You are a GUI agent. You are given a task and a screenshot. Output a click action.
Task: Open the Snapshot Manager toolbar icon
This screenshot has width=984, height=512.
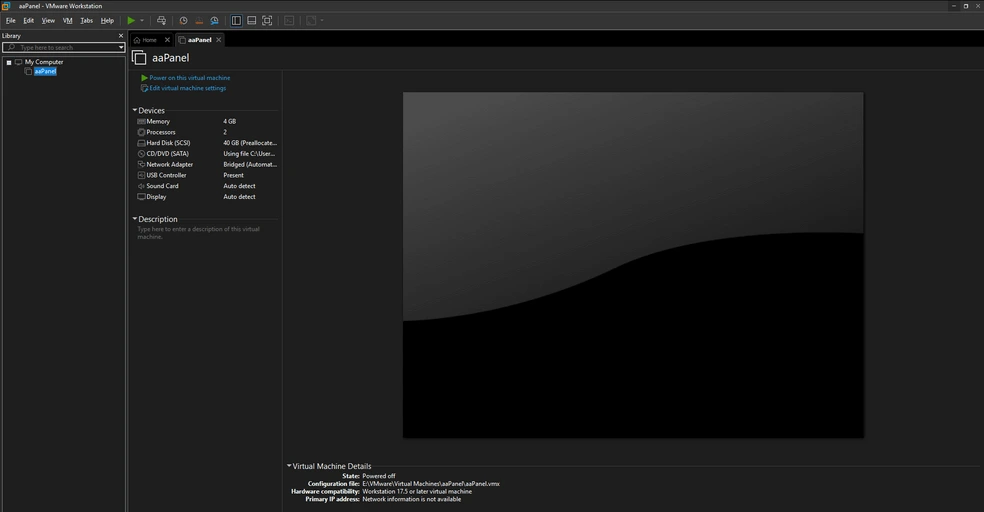point(215,21)
